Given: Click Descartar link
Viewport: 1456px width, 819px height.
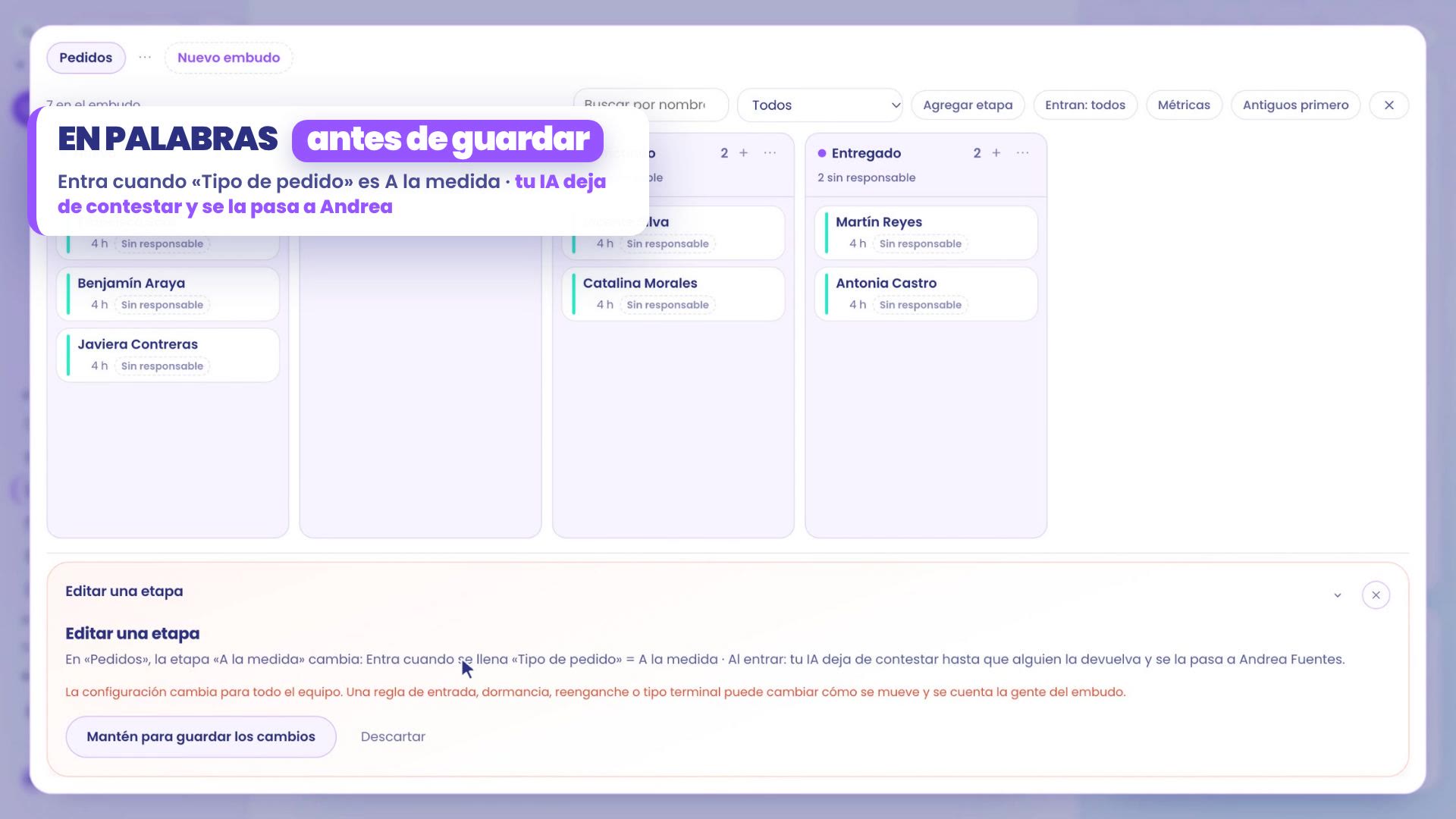Looking at the screenshot, I should [x=393, y=736].
